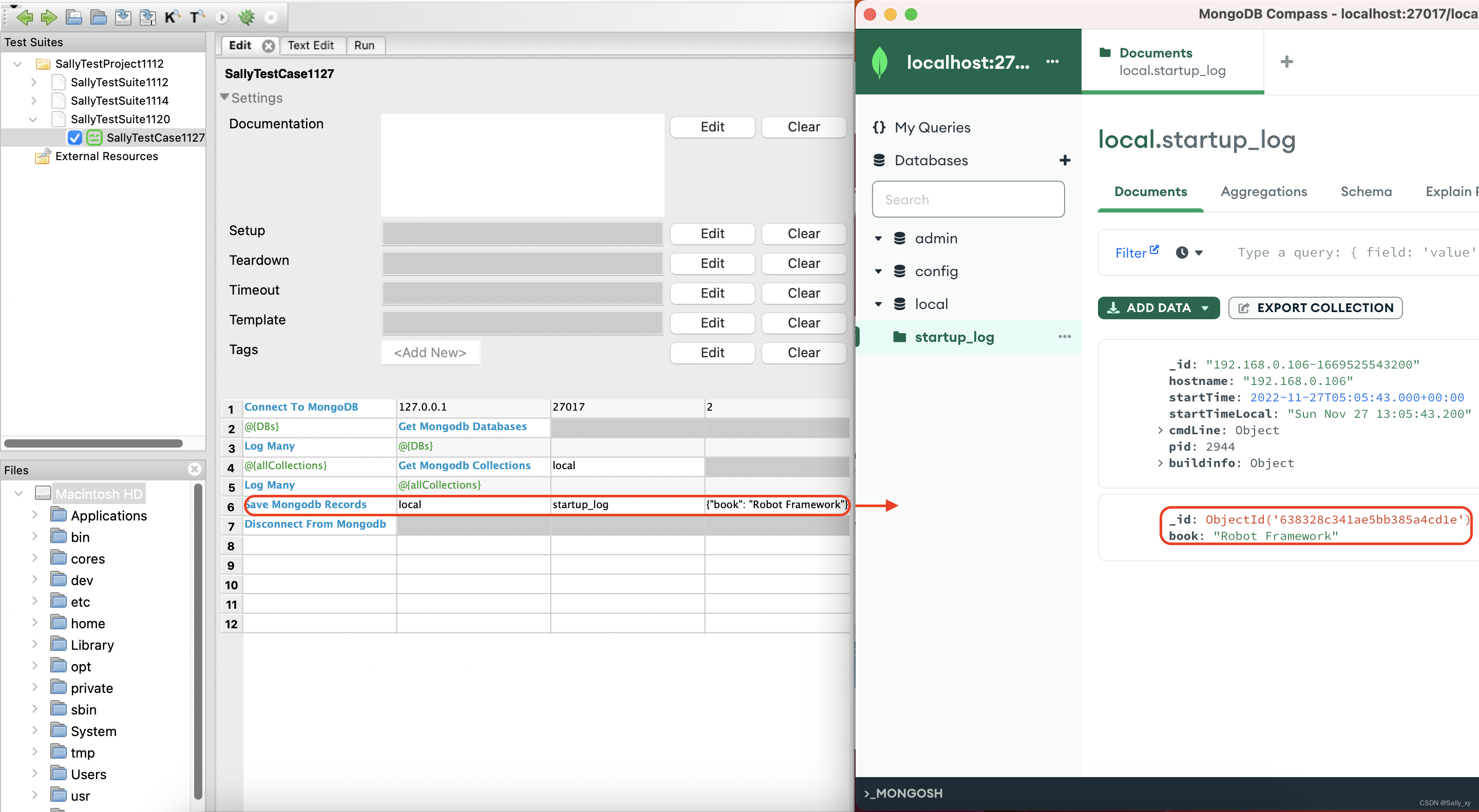
Task: Create a database with Databases plus icon
Action: (x=1065, y=160)
